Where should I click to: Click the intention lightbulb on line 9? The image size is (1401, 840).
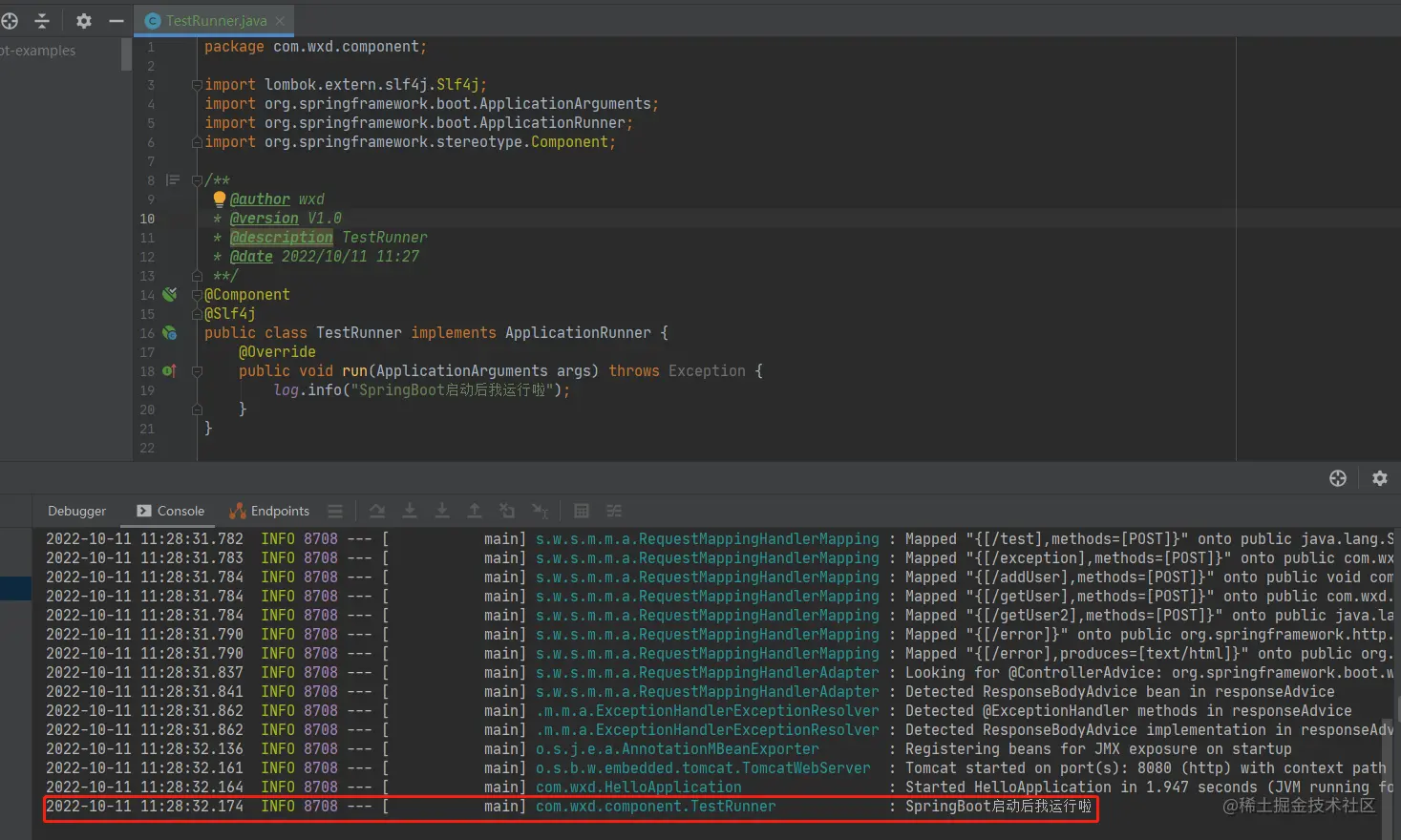click(x=219, y=199)
